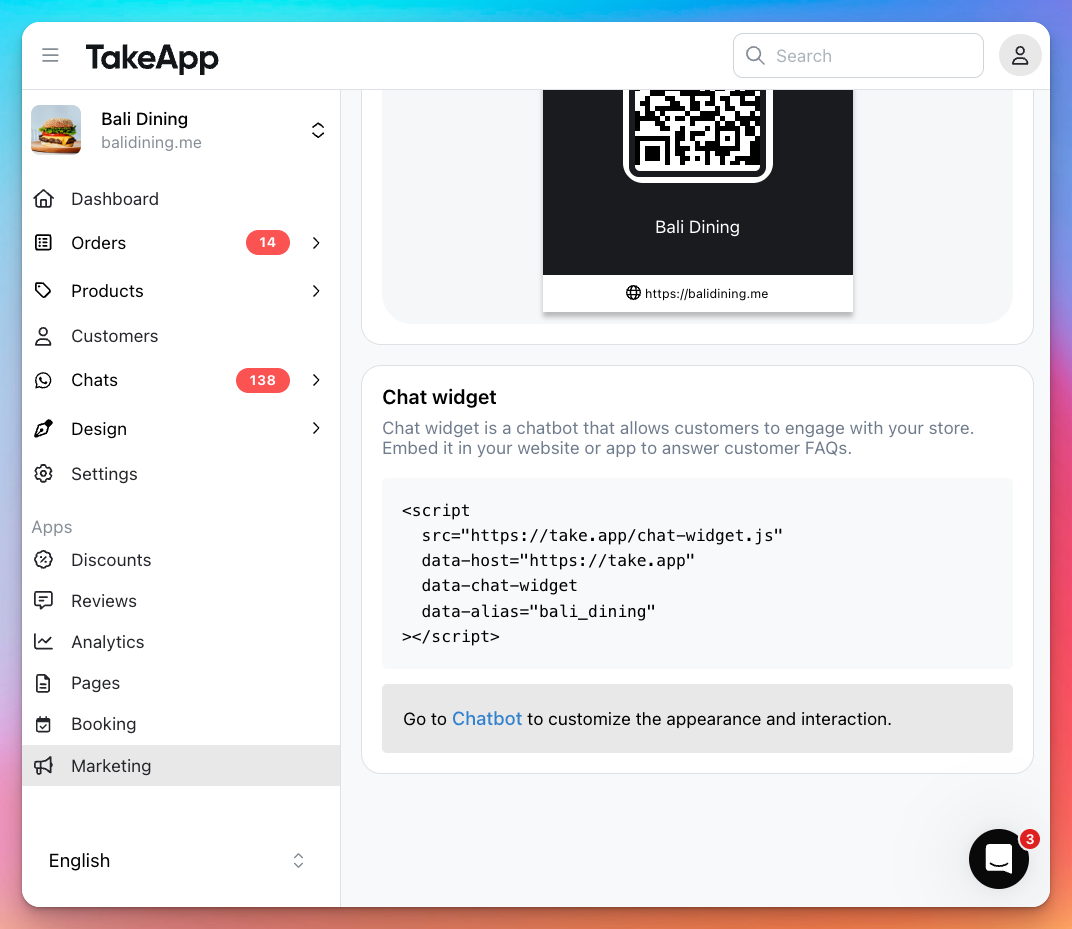This screenshot has width=1072, height=929.
Task: Click the Reviews speech bubble icon
Action: pyautogui.click(x=44, y=601)
